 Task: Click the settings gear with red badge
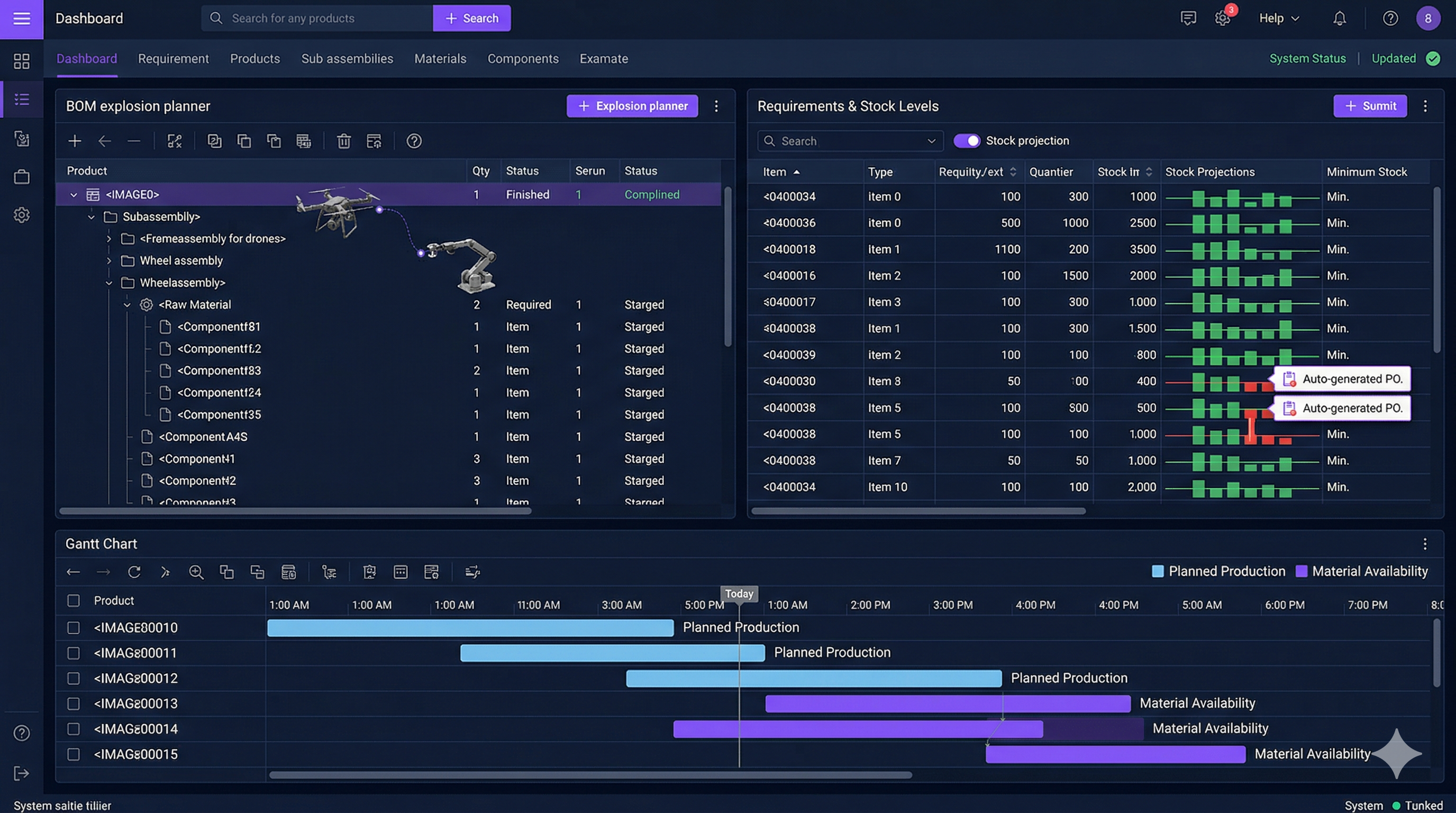[1222, 19]
